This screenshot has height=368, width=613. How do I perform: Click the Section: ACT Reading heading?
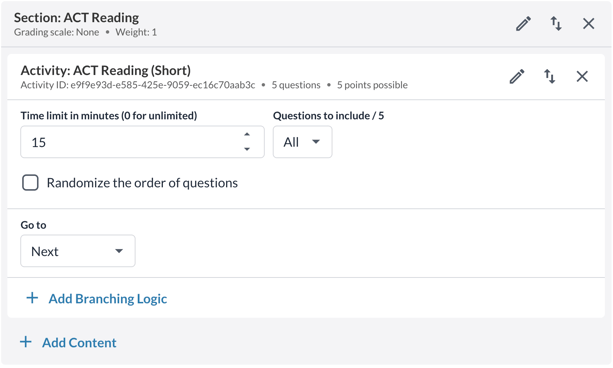(x=76, y=18)
